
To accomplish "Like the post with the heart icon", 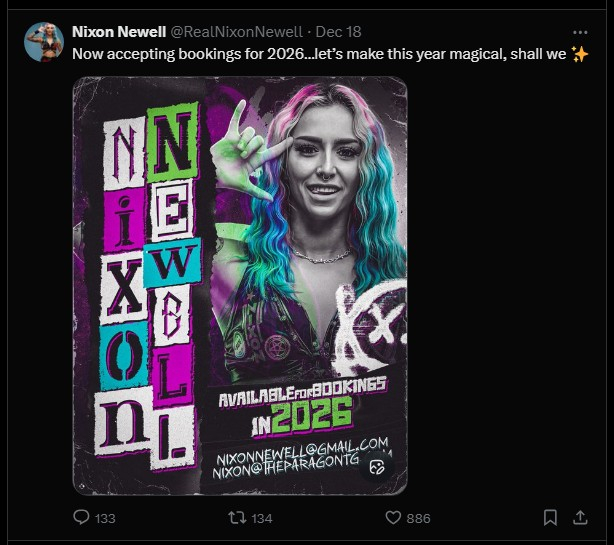I will click(393, 517).
